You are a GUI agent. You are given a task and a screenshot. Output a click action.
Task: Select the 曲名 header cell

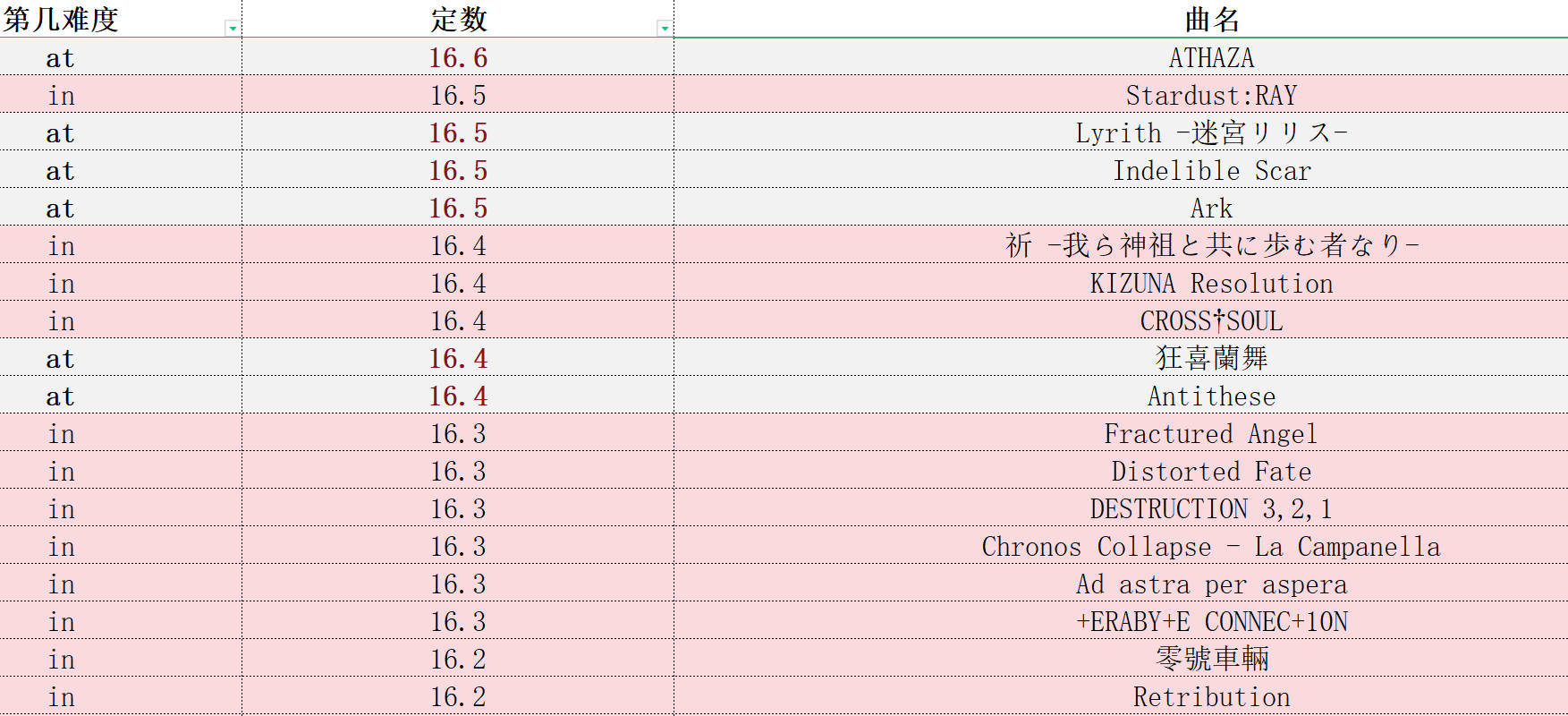[1121, 19]
